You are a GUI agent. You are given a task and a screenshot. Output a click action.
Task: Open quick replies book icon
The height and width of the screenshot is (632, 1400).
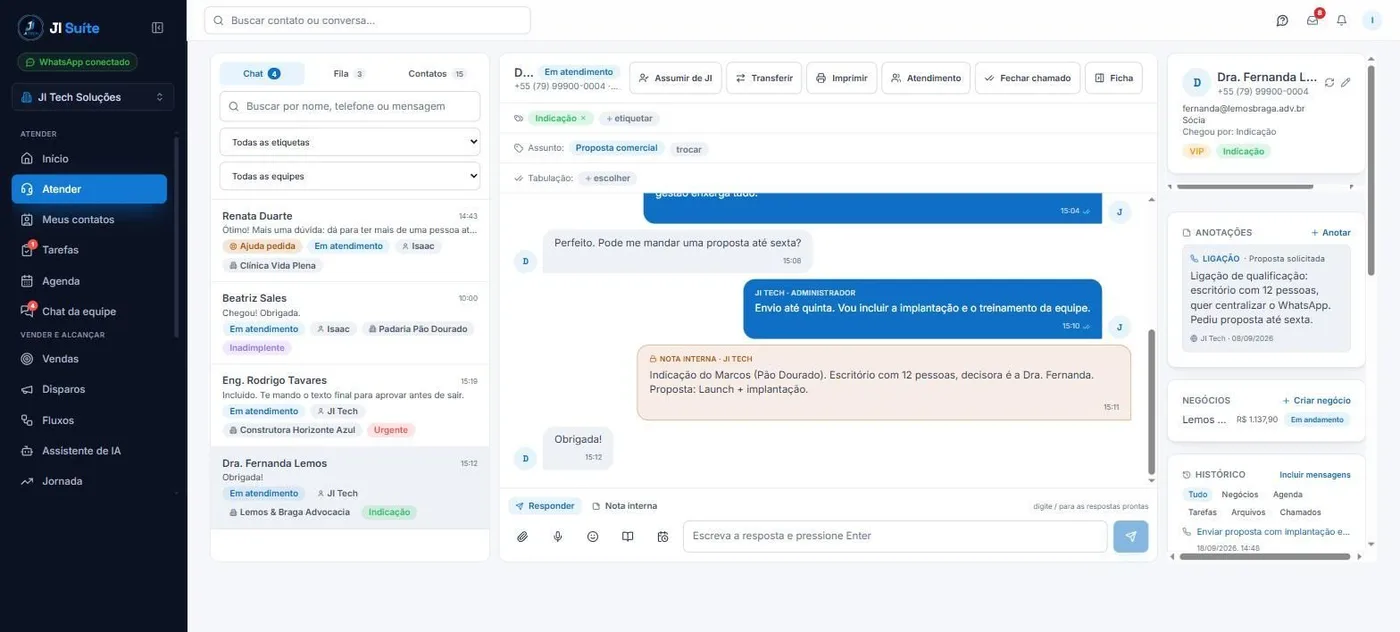click(628, 537)
